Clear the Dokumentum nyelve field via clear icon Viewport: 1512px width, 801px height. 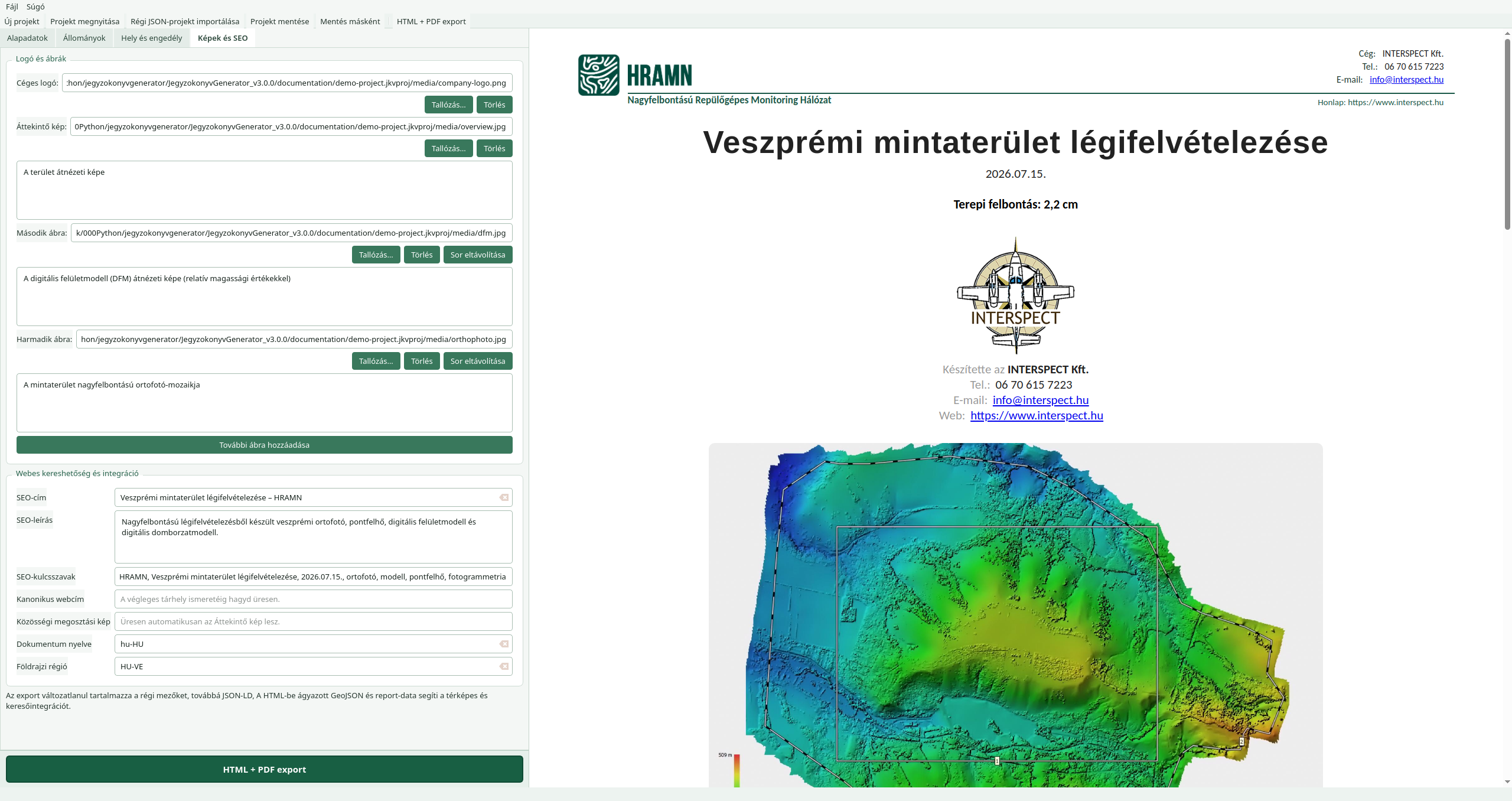click(504, 644)
